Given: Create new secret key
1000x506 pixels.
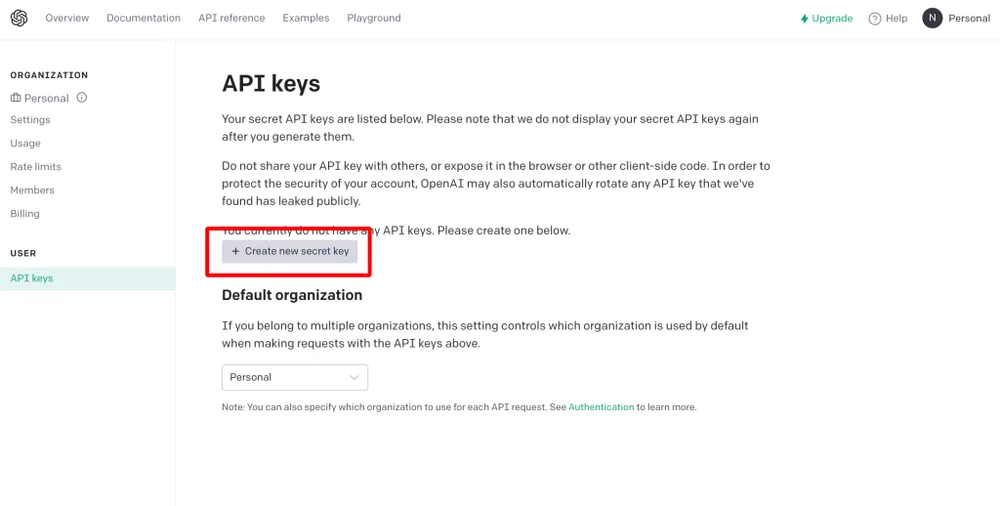Looking at the screenshot, I should point(290,251).
